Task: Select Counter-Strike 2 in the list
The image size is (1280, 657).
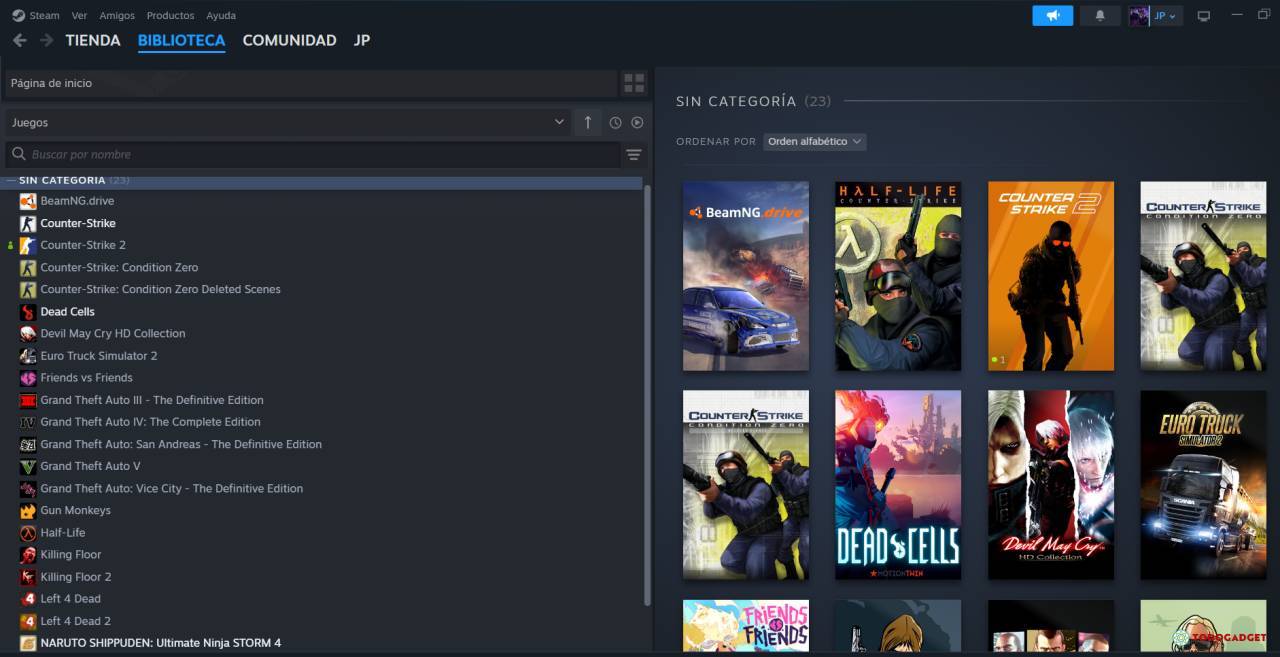Action: click(83, 245)
